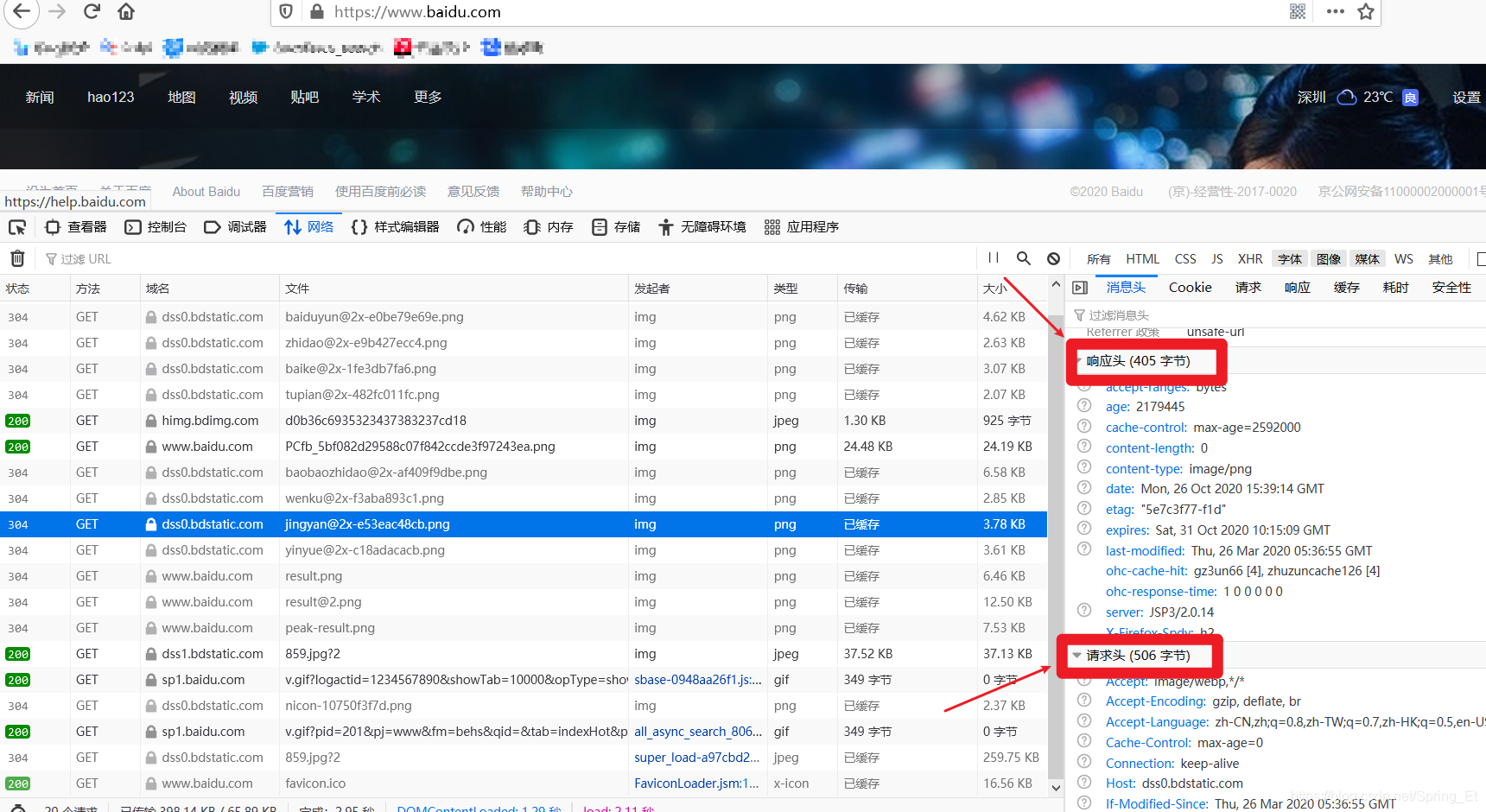Click the network list scrollbar down arrow
The width and height of the screenshot is (1486, 812).
pyautogui.click(x=1056, y=787)
